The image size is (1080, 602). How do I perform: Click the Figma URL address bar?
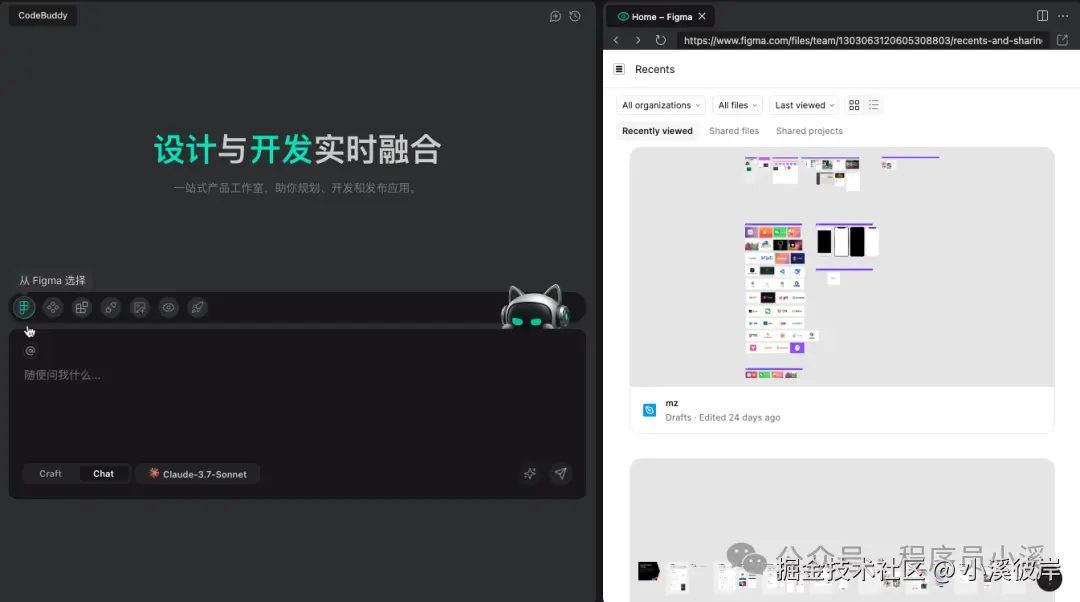click(x=862, y=41)
